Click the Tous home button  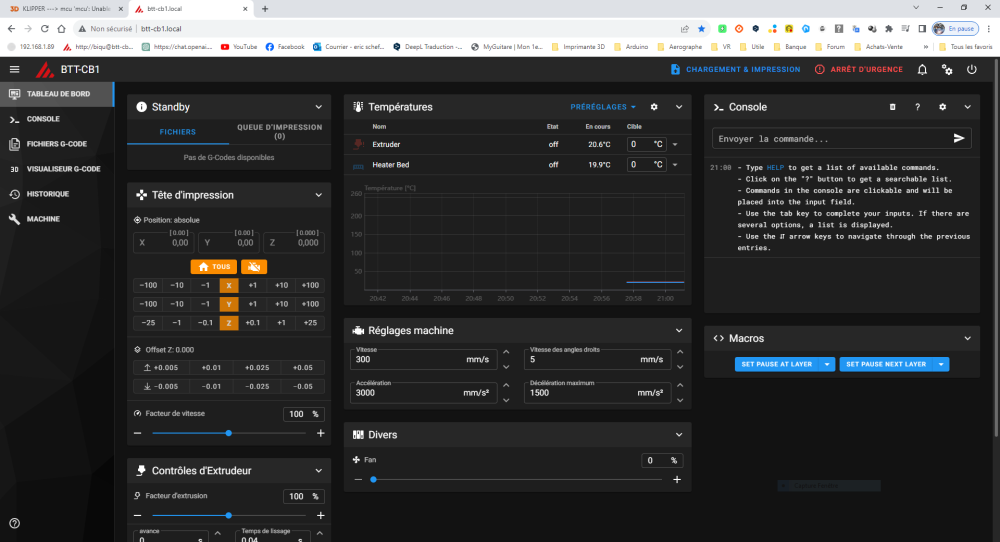tap(214, 267)
